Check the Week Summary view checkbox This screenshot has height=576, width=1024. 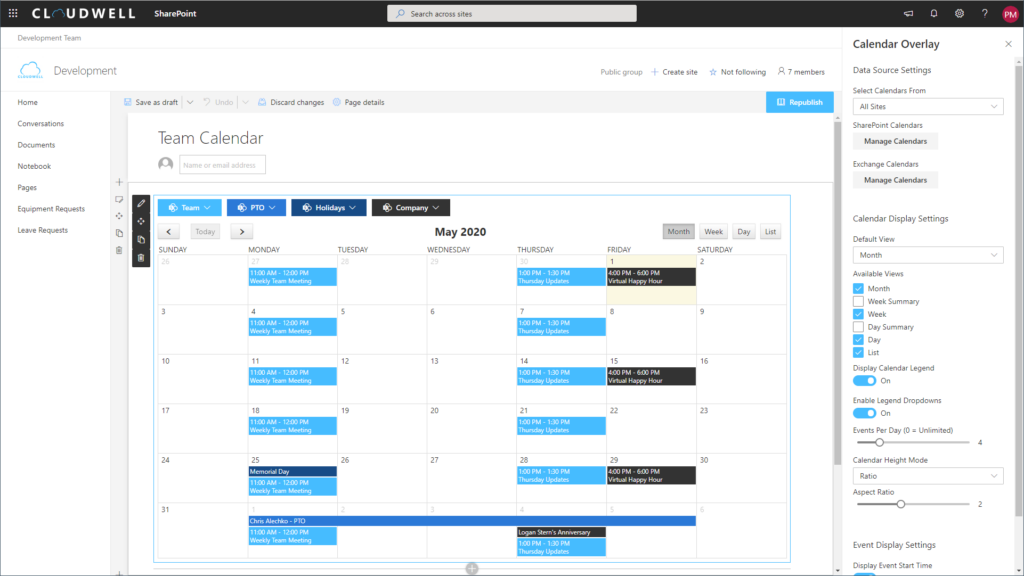click(858, 301)
